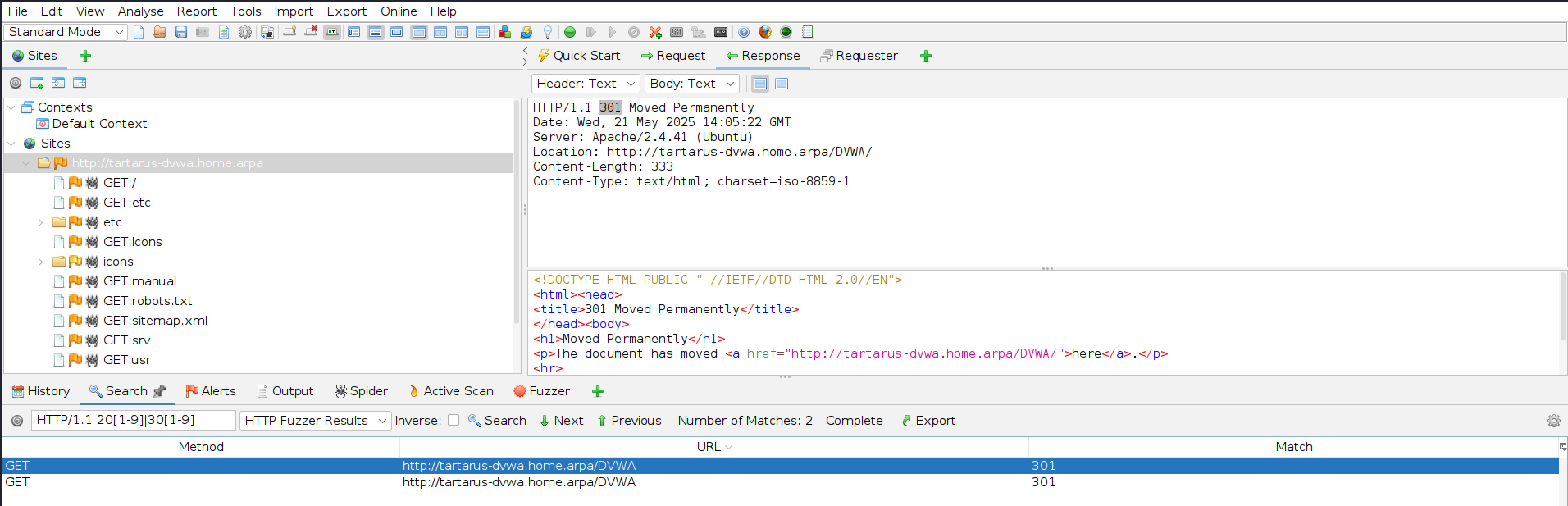Toggle the Inverse search checkbox

pos(454,420)
